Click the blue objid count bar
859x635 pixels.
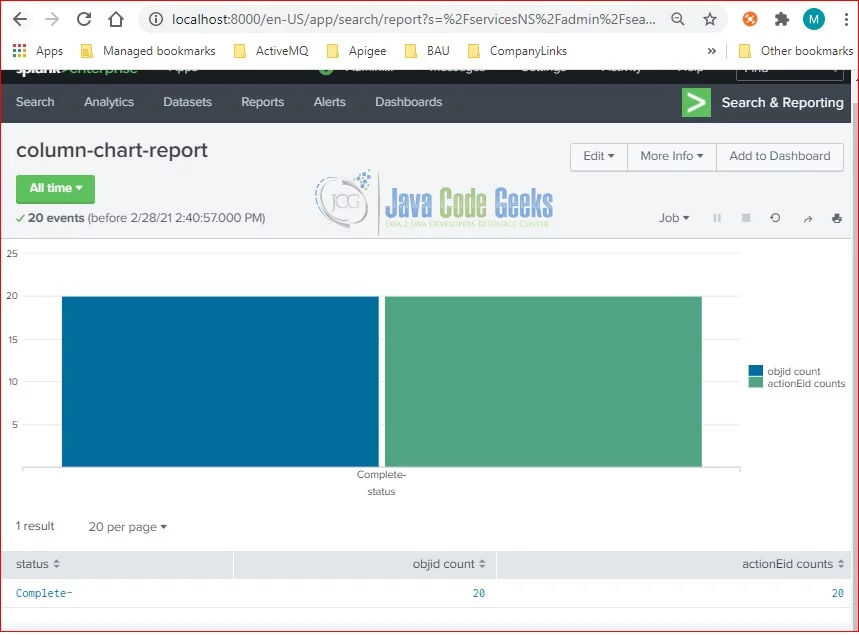[x=220, y=382]
